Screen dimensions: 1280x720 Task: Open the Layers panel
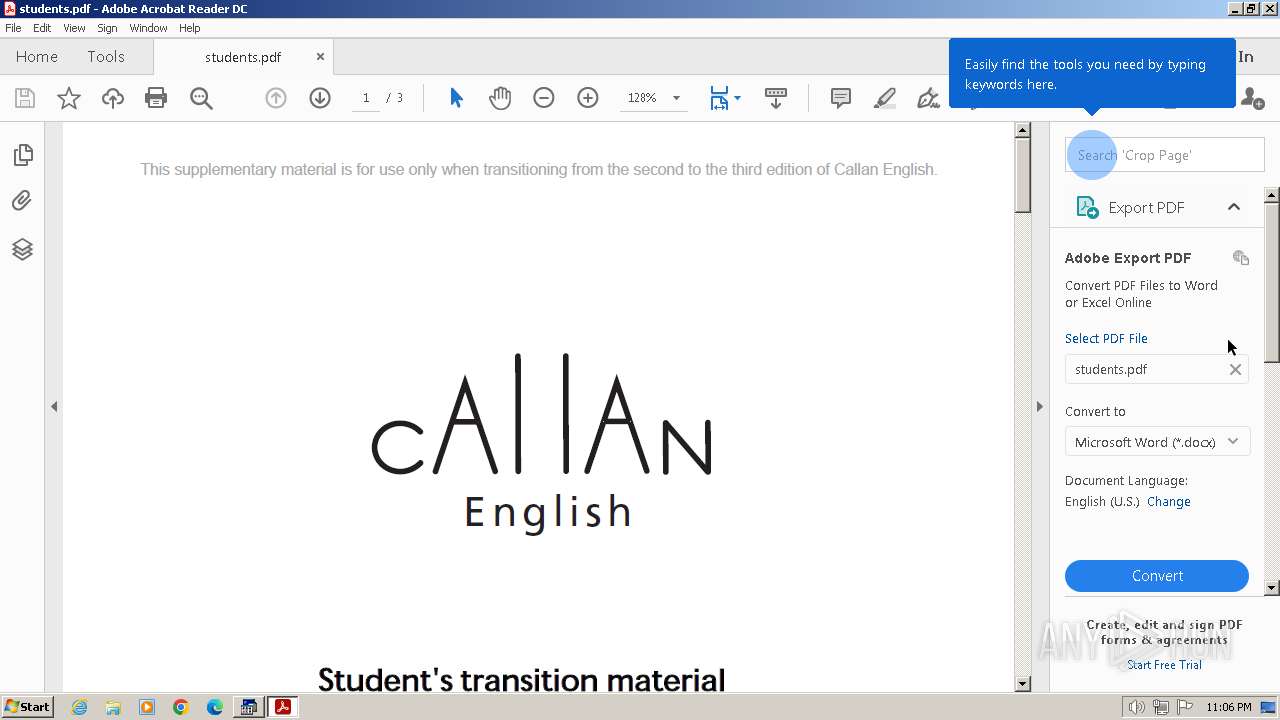point(22,249)
